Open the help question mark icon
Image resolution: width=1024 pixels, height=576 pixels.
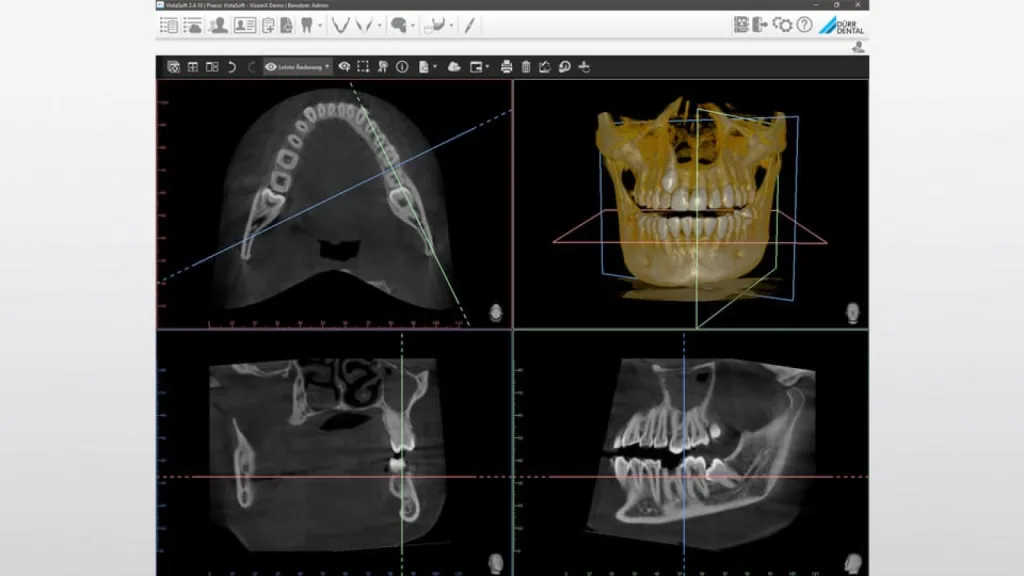tap(804, 25)
